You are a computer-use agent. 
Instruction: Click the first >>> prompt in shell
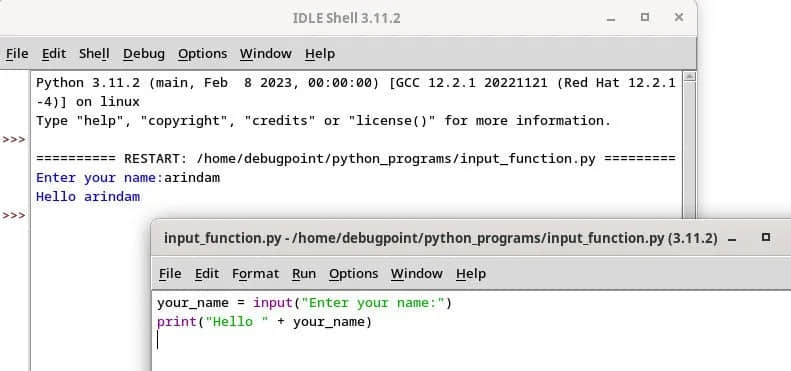coord(14,140)
